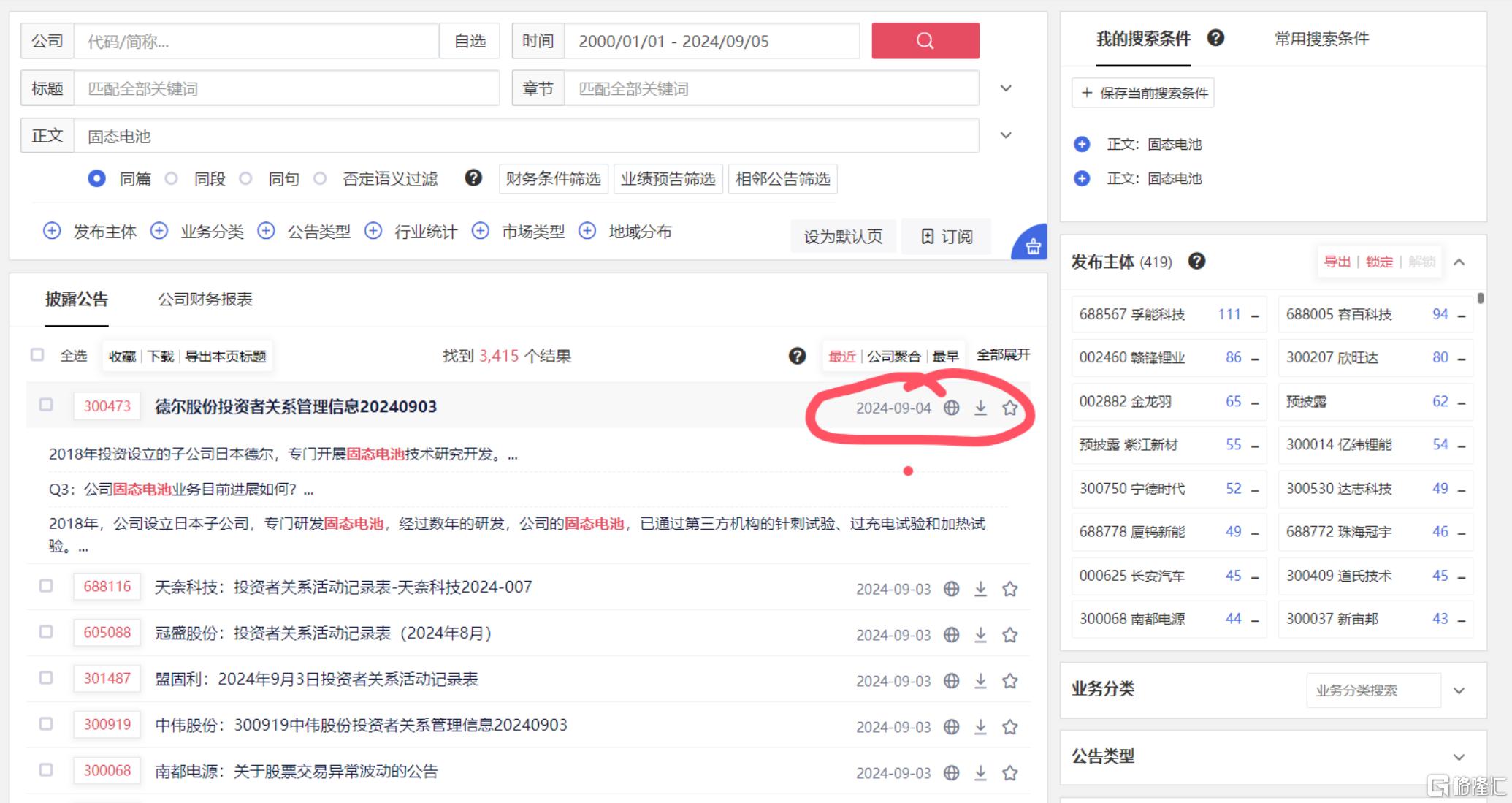The width and height of the screenshot is (1512, 803).
Task: Click the 时间 date range field
Action: click(x=711, y=41)
